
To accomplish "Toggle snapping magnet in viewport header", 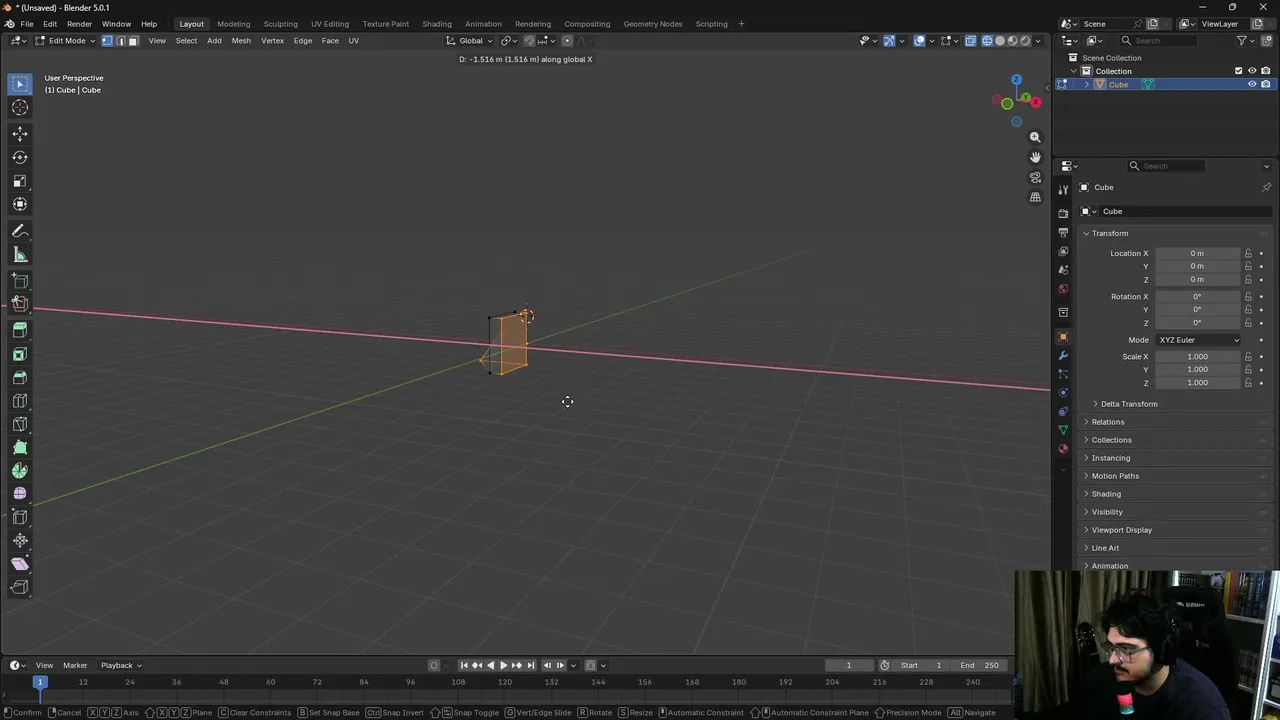I will pyautogui.click(x=529, y=41).
